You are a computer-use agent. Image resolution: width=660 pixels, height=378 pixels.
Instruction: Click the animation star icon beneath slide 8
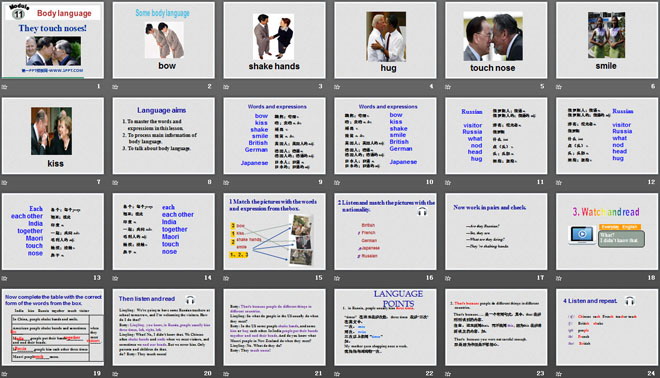(115, 182)
